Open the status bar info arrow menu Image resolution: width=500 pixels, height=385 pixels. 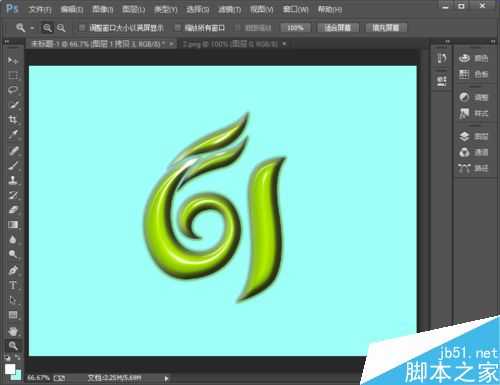[x=166, y=378]
